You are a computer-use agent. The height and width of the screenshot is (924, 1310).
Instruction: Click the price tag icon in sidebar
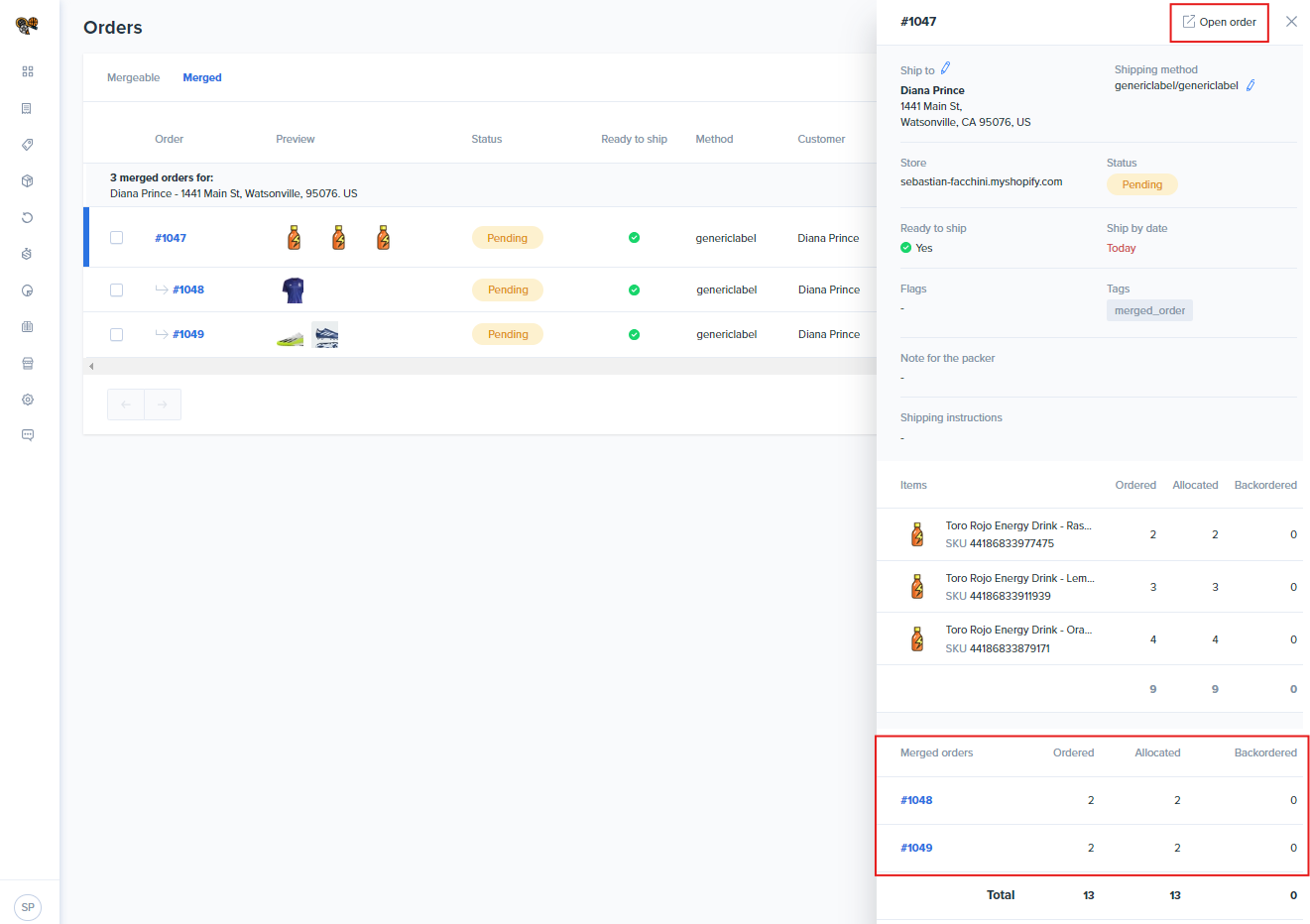coord(28,145)
